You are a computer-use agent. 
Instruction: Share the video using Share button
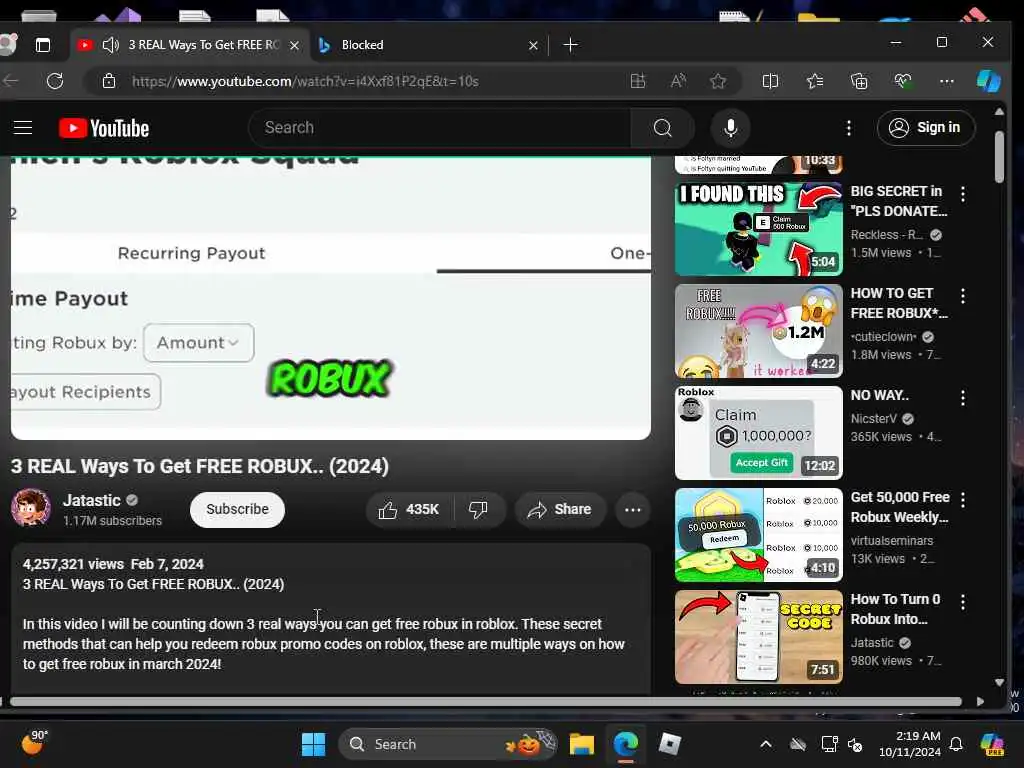pyautogui.click(x=560, y=509)
